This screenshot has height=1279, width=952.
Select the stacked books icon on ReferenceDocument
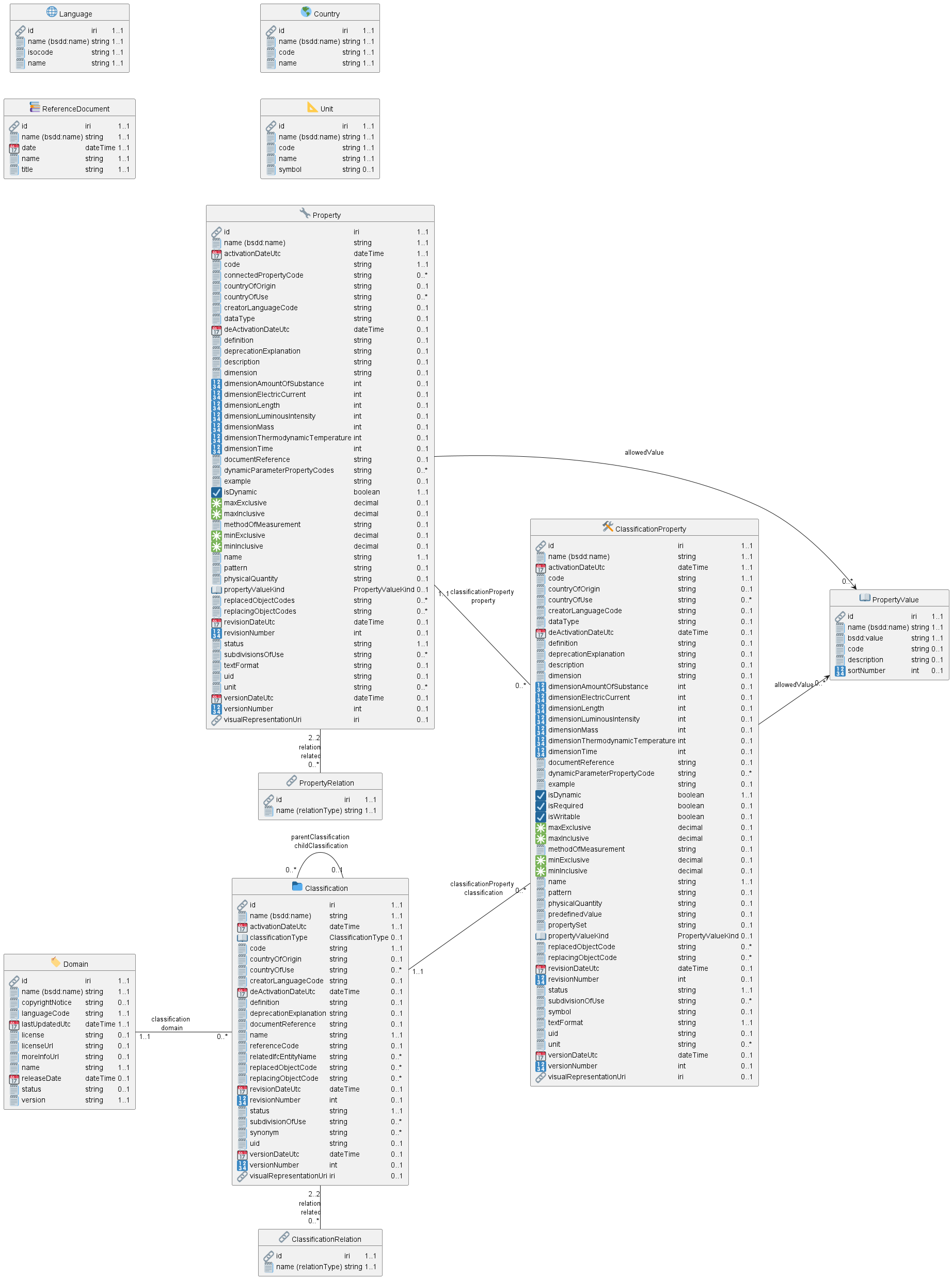pyautogui.click(x=35, y=107)
